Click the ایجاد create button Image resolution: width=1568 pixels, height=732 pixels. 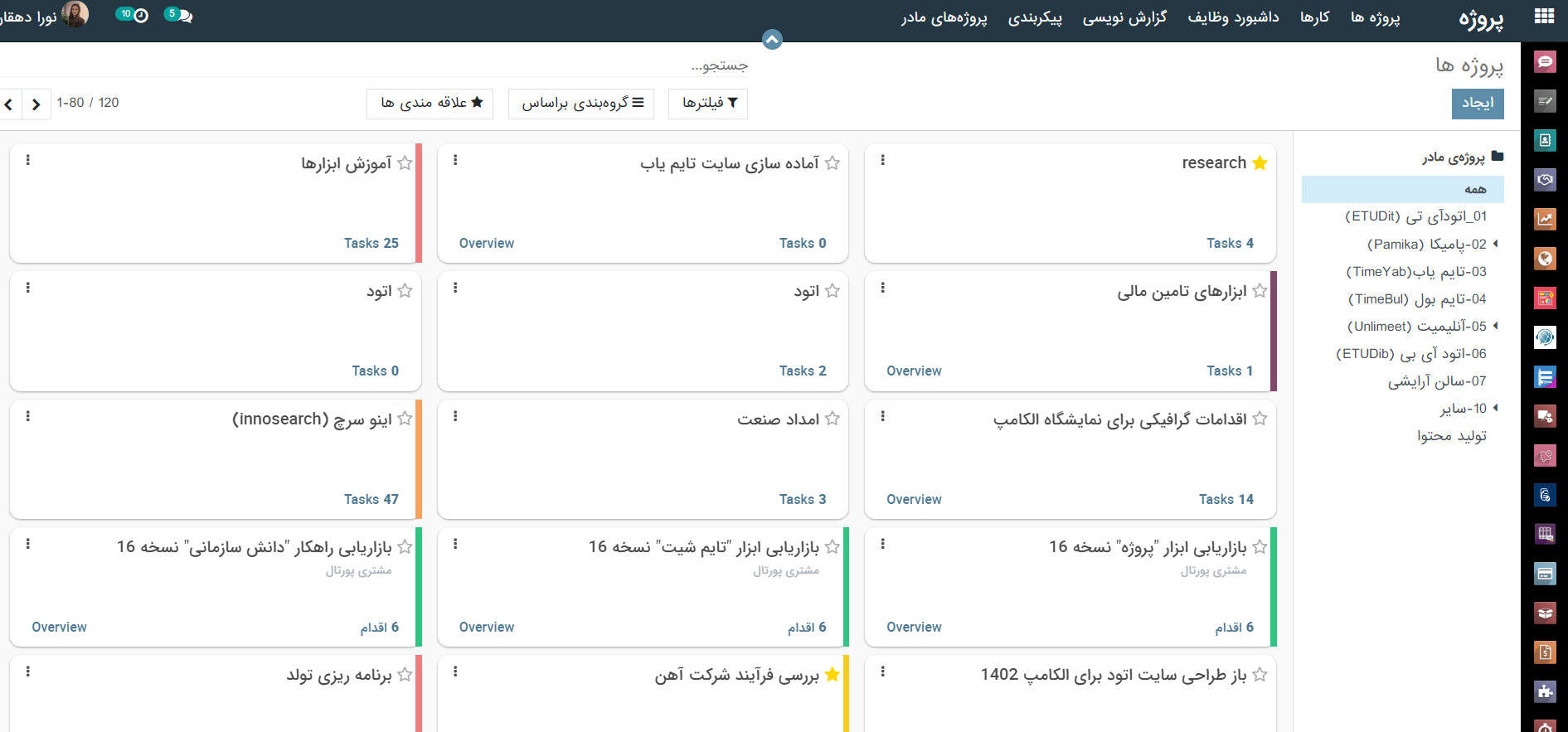click(1477, 103)
